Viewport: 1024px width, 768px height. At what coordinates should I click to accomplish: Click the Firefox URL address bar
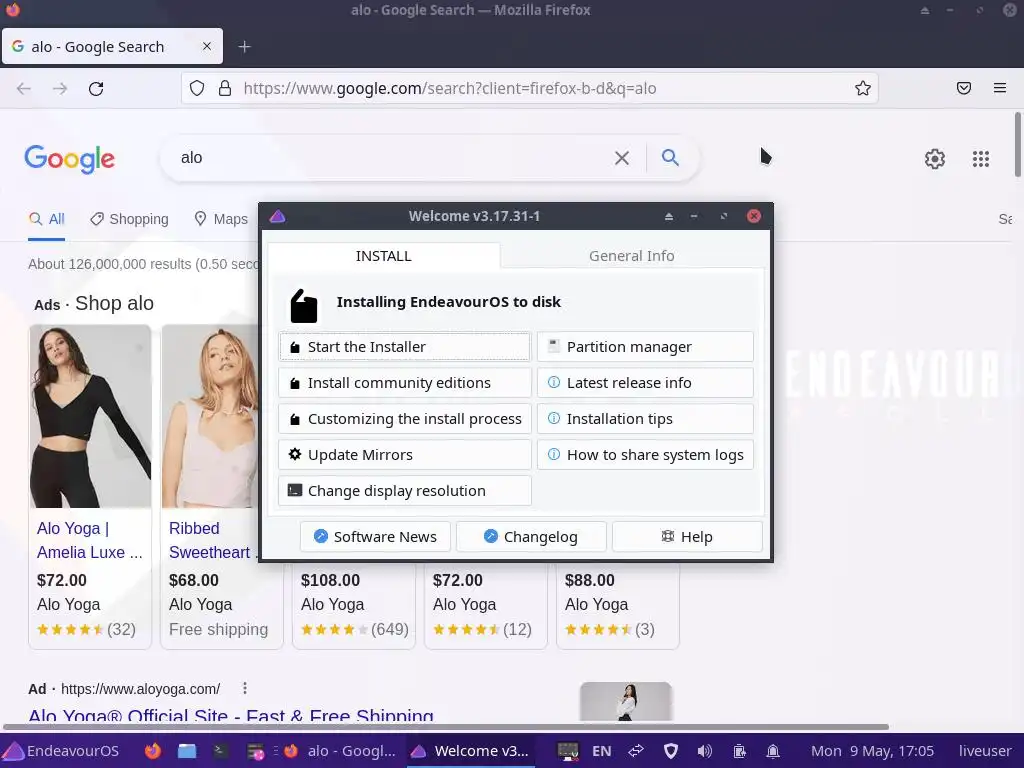point(529,88)
